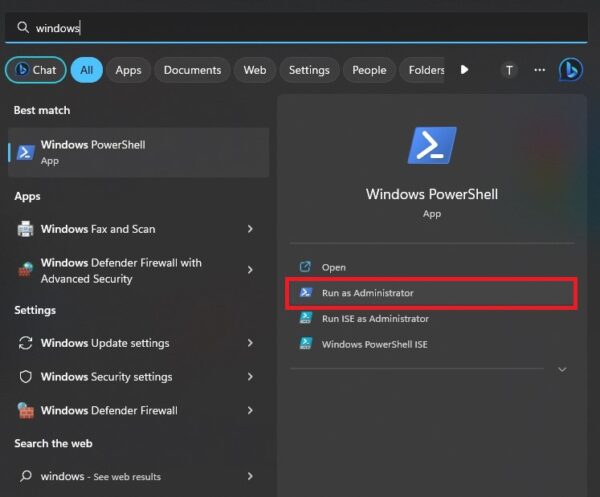The width and height of the screenshot is (600, 497).
Task: Expand Windows Fax and Scan chevron
Action: [250, 229]
